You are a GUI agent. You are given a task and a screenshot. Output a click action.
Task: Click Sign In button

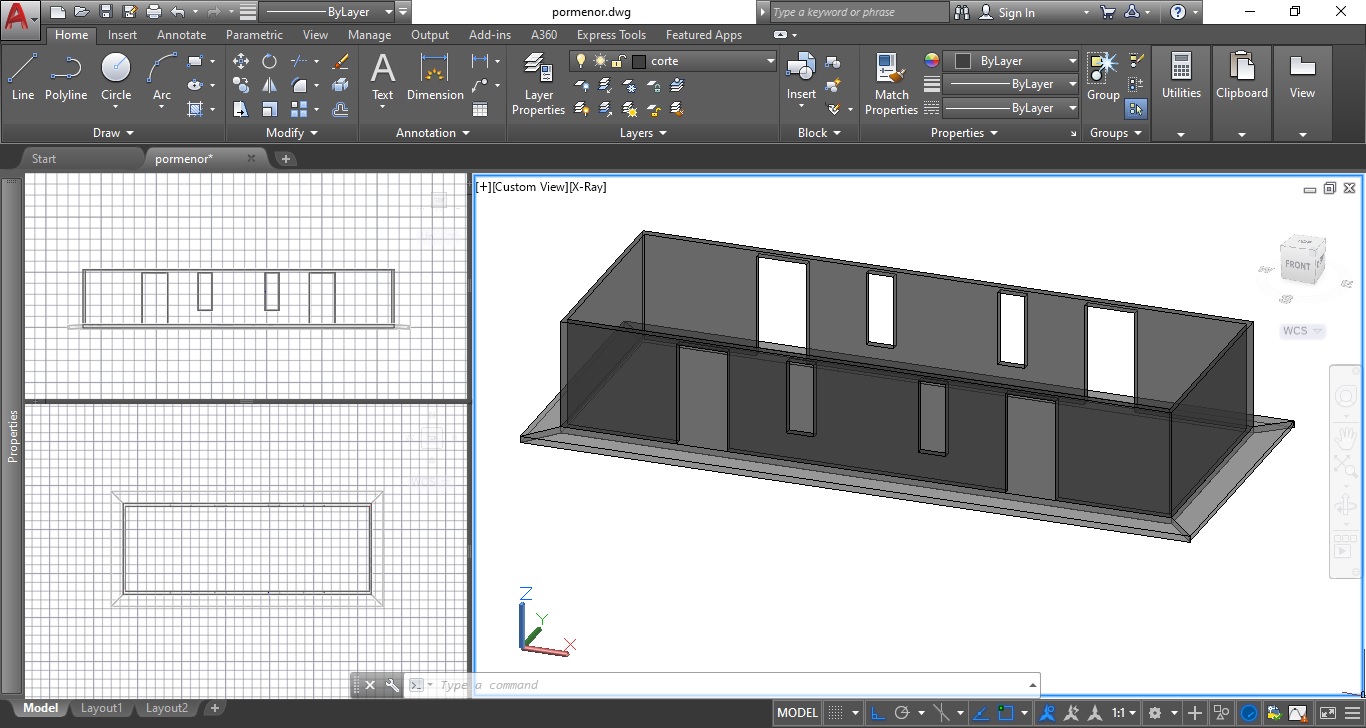pyautogui.click(x=1006, y=12)
